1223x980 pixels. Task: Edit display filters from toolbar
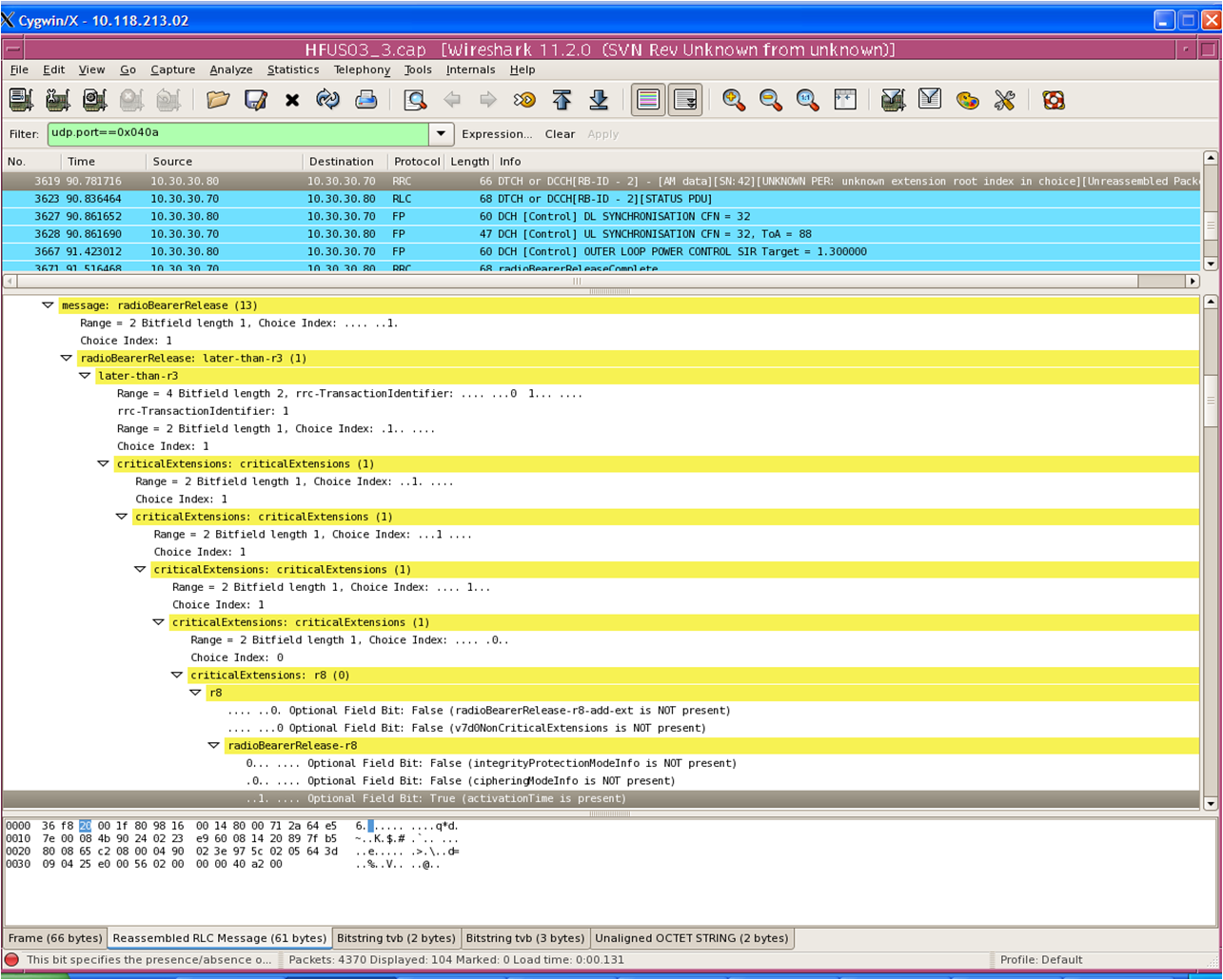point(930,100)
